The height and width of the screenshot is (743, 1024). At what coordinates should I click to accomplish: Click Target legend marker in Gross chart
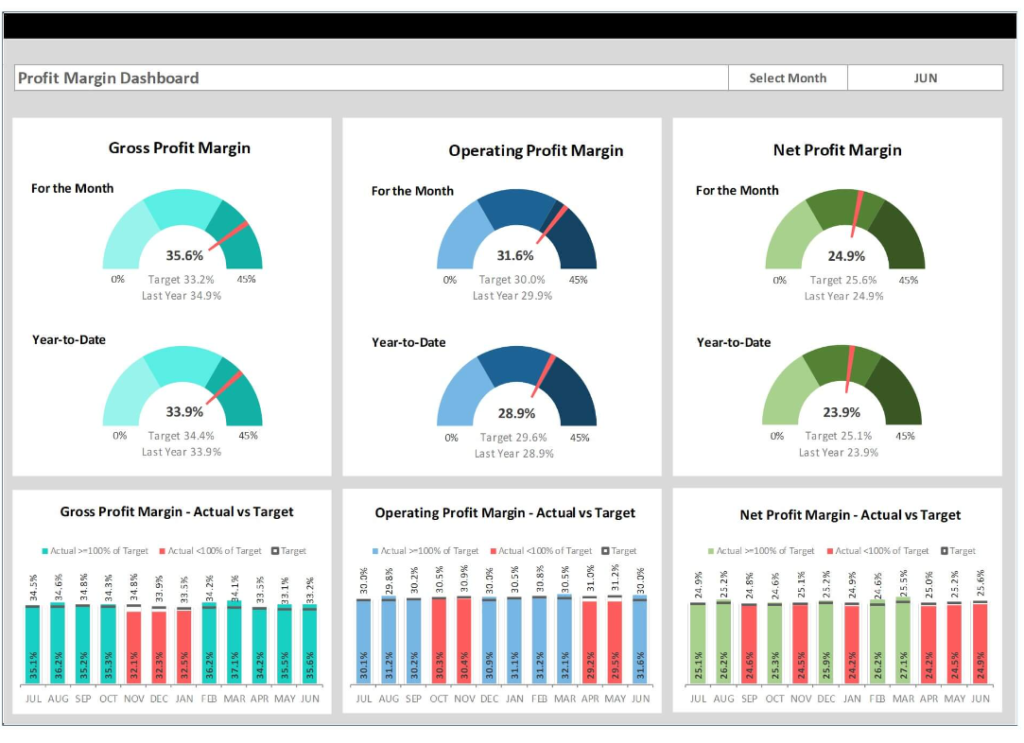coord(275,551)
